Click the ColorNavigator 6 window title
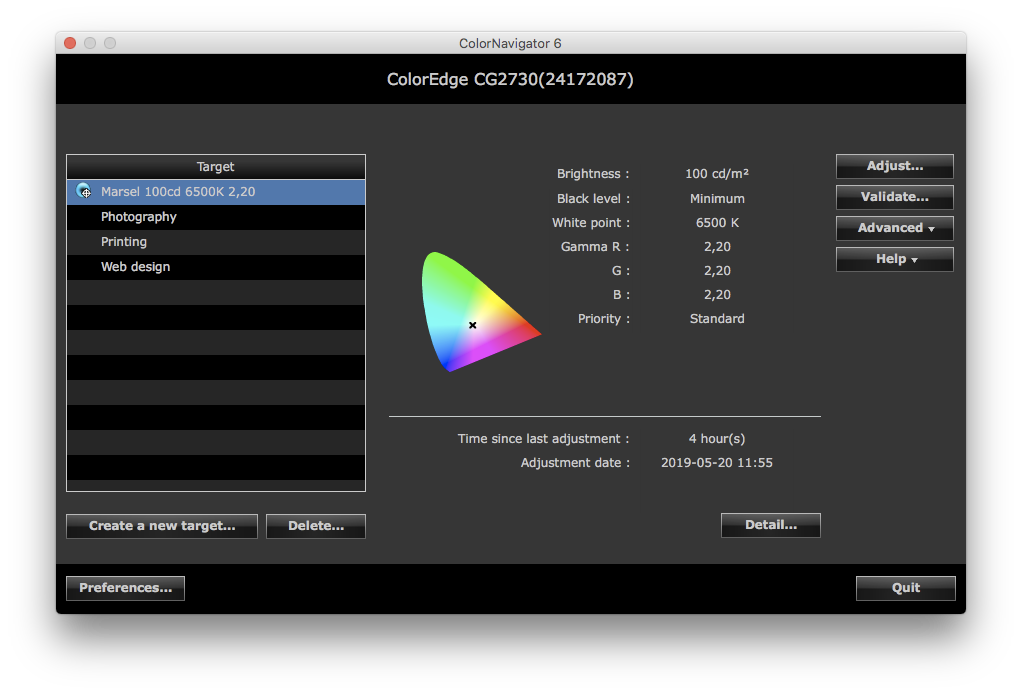Image resolution: width=1022 pixels, height=694 pixels. 510,44
